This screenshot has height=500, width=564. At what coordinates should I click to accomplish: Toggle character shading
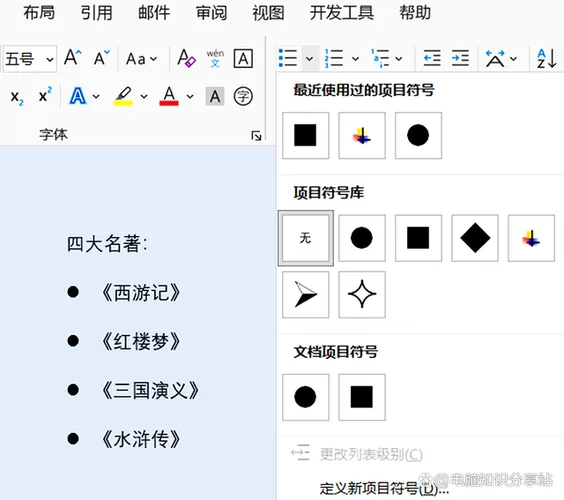point(215,96)
